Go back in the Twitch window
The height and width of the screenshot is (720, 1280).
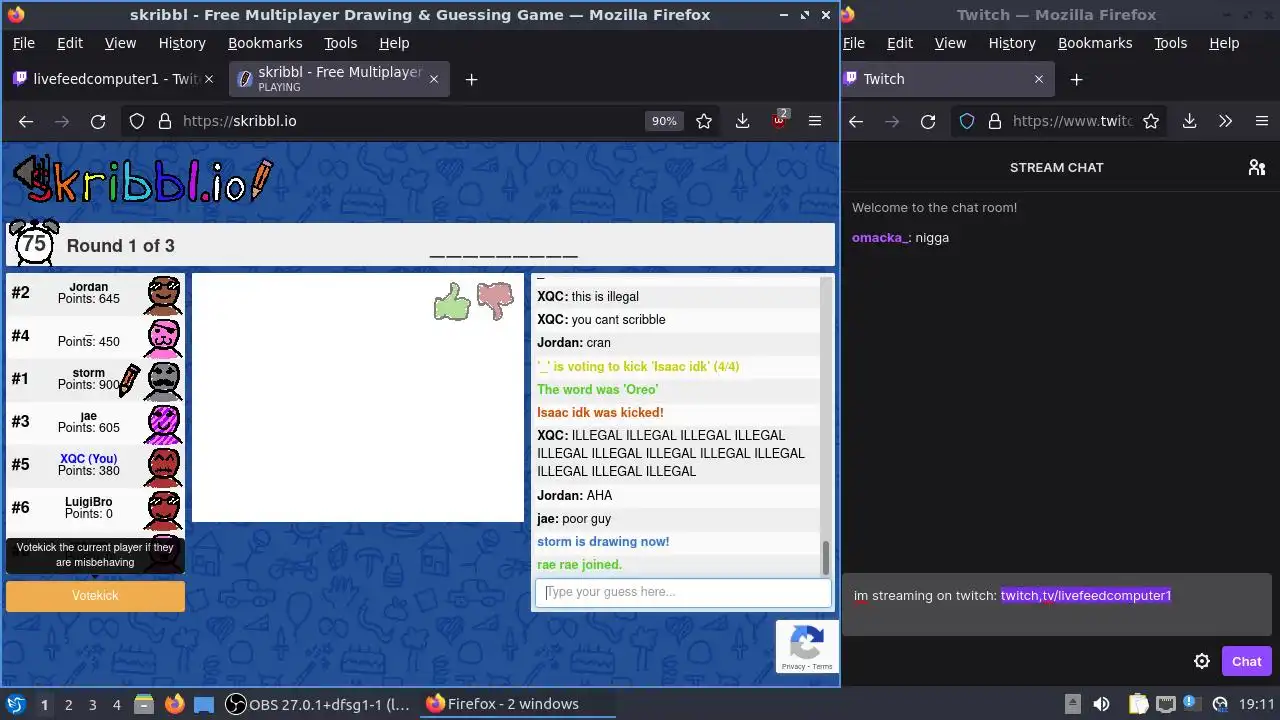click(856, 121)
